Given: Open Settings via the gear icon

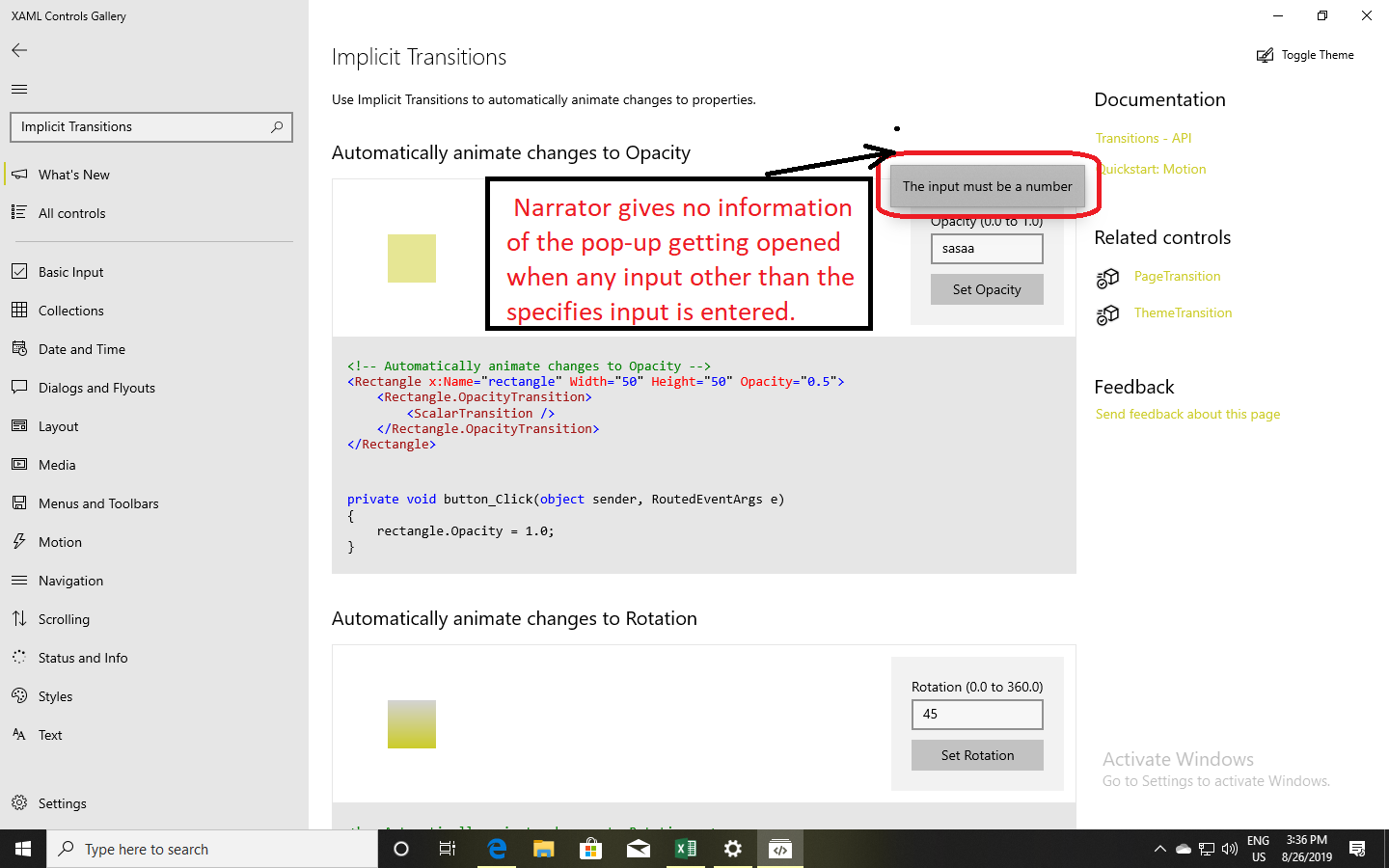Looking at the screenshot, I should click(20, 802).
